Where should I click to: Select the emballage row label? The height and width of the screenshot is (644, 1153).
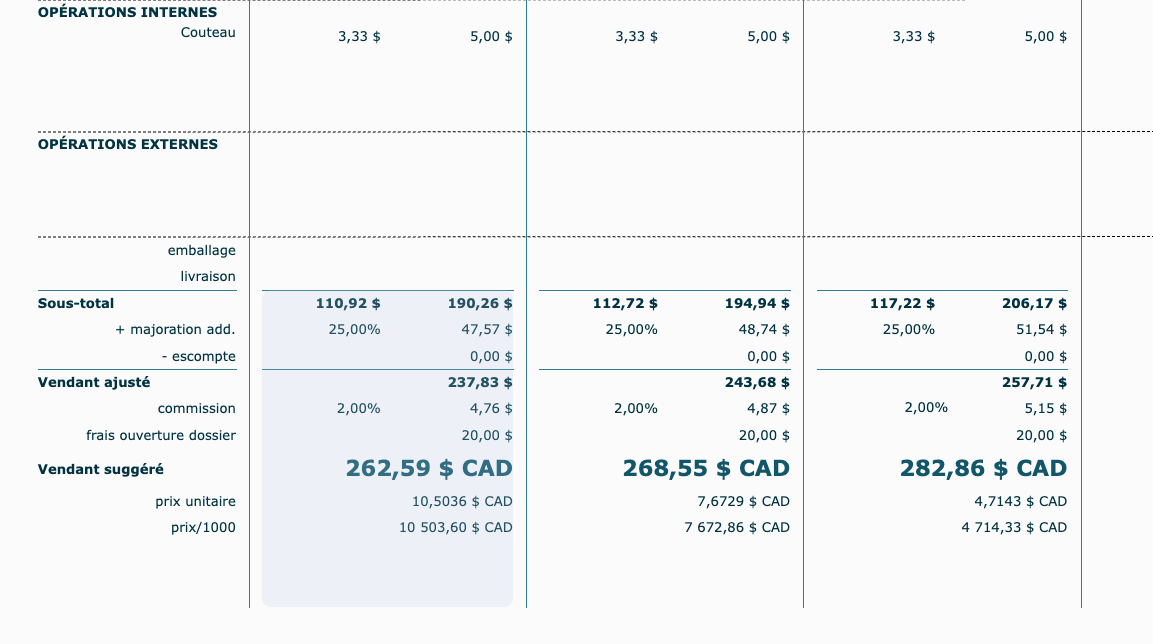201,251
